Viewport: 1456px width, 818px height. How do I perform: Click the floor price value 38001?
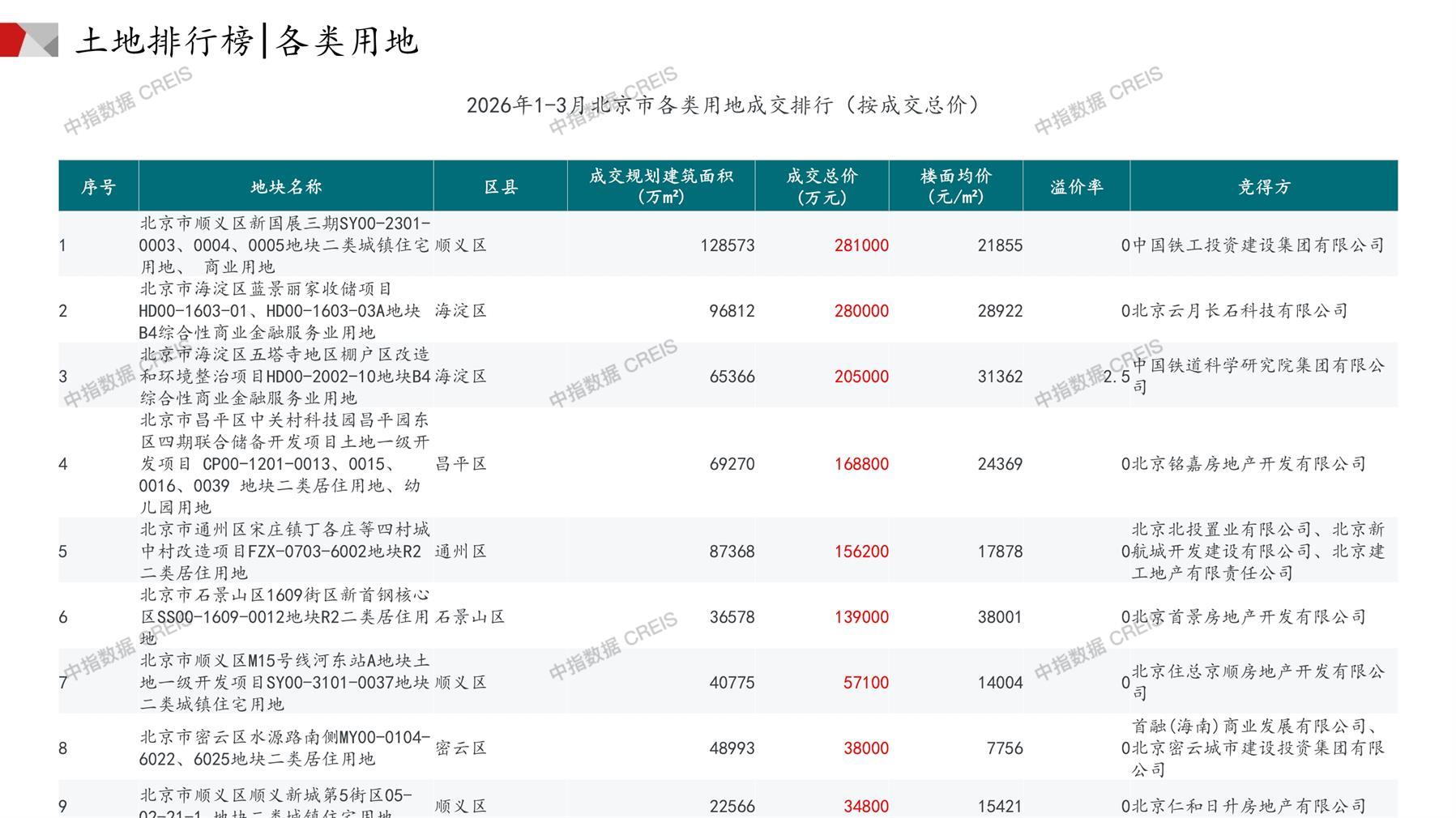(1000, 617)
